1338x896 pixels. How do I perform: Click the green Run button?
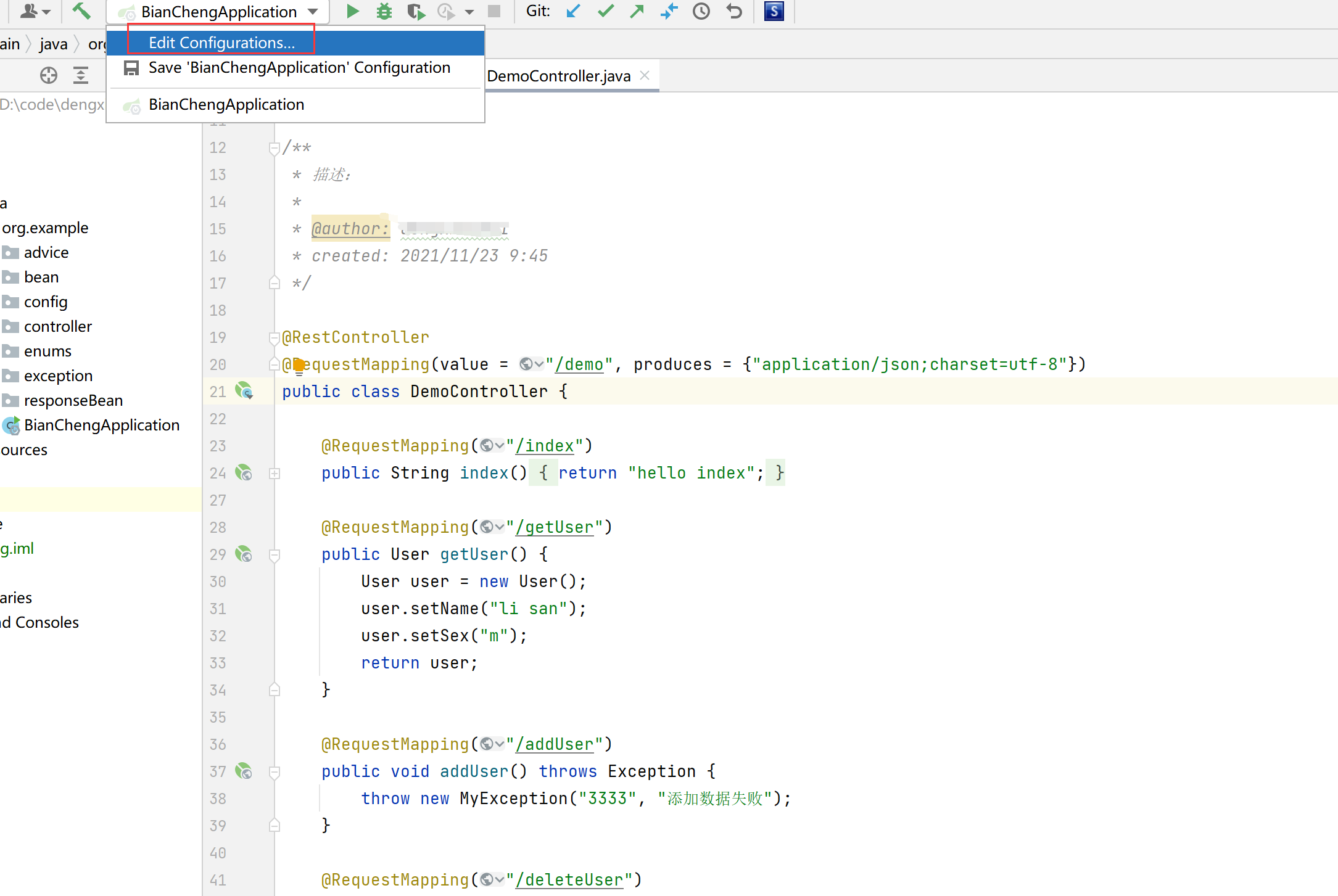click(x=352, y=11)
